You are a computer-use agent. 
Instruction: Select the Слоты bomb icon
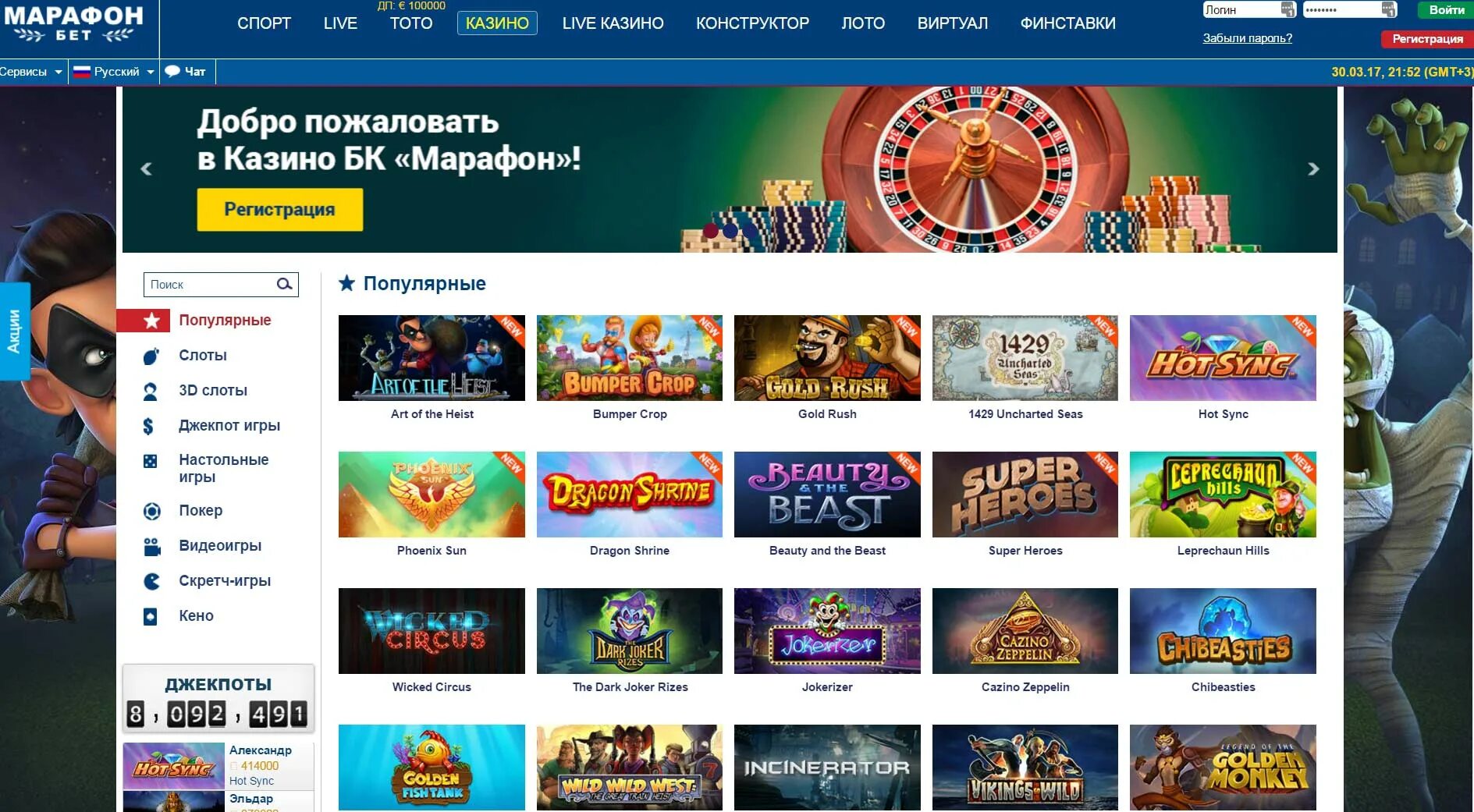(x=151, y=356)
